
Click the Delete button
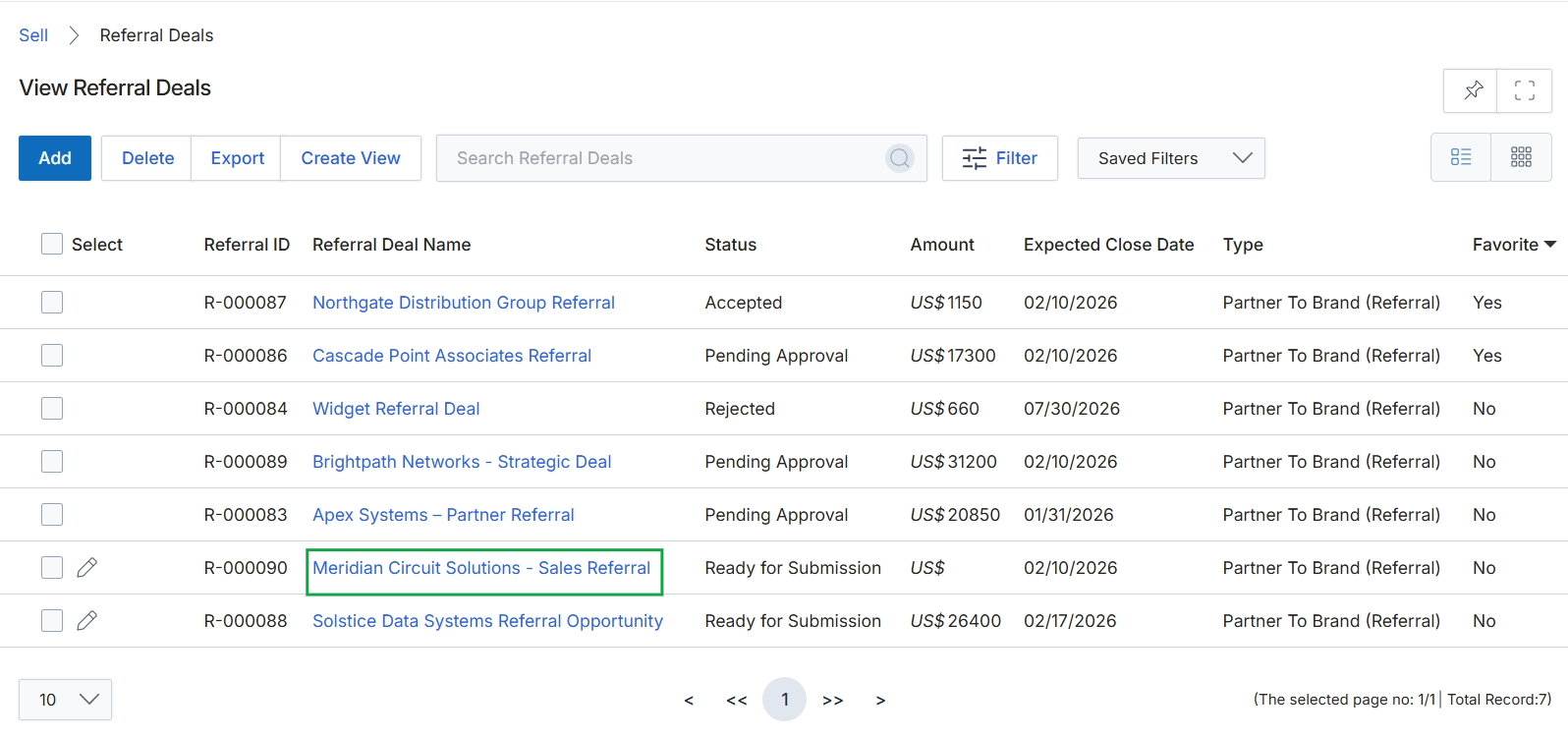pyautogui.click(x=147, y=158)
